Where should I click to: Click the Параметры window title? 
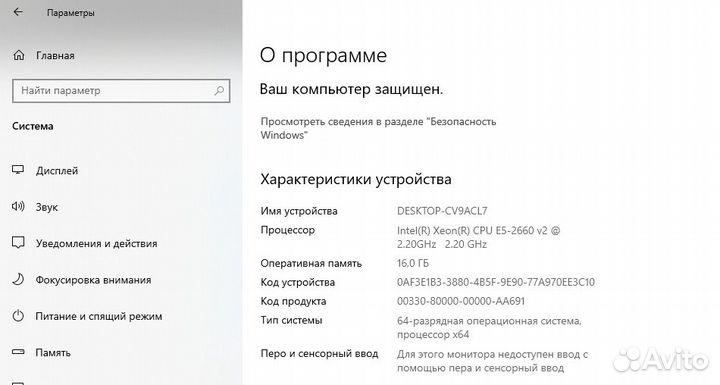pos(71,13)
